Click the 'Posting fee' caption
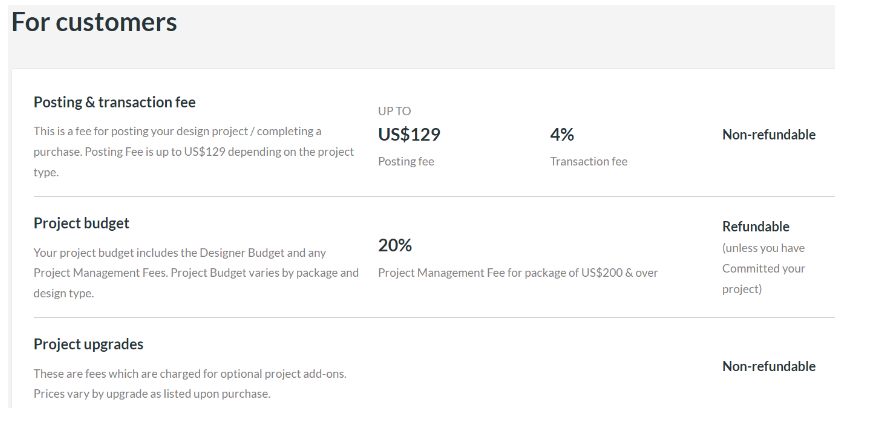This screenshot has width=887, height=432. click(x=406, y=162)
